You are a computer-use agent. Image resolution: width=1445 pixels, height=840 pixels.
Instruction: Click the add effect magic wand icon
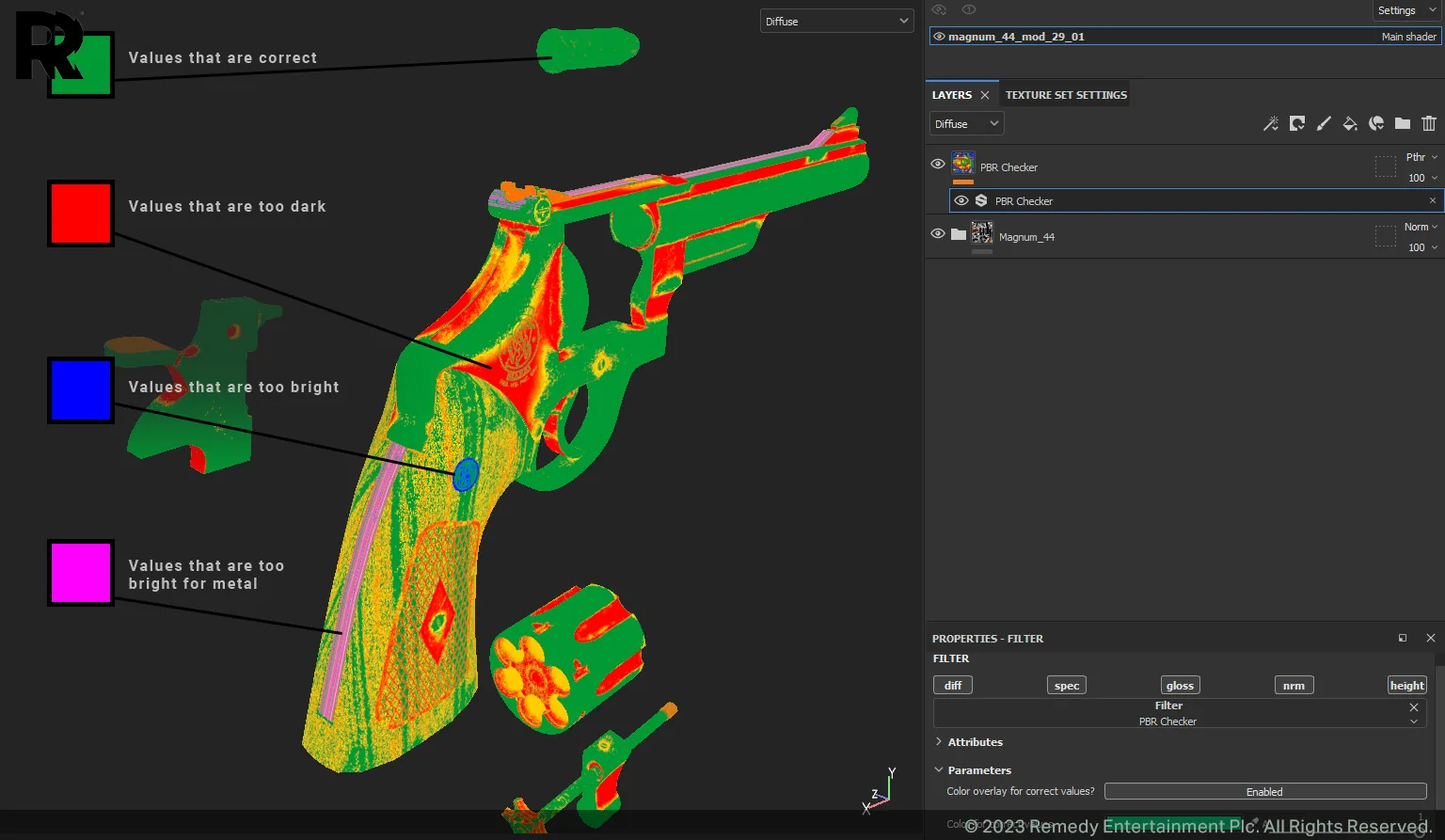[1270, 123]
